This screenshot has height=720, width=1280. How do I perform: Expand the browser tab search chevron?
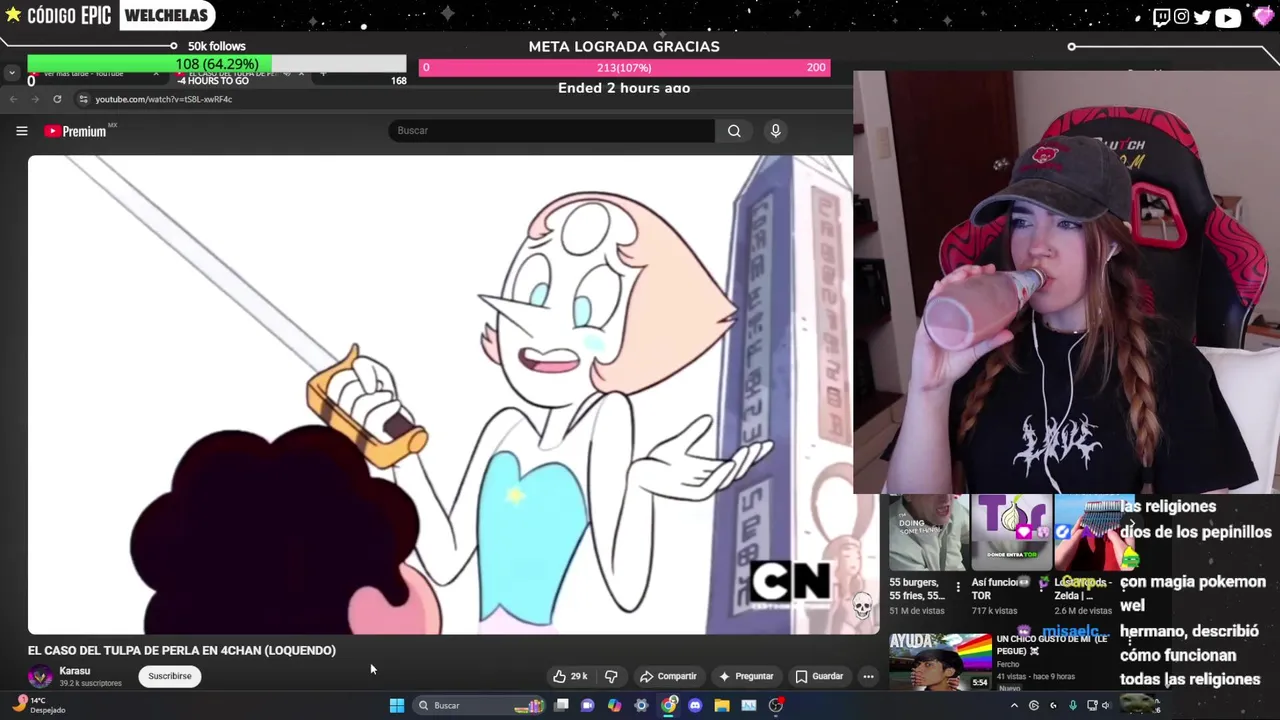[x=11, y=73]
